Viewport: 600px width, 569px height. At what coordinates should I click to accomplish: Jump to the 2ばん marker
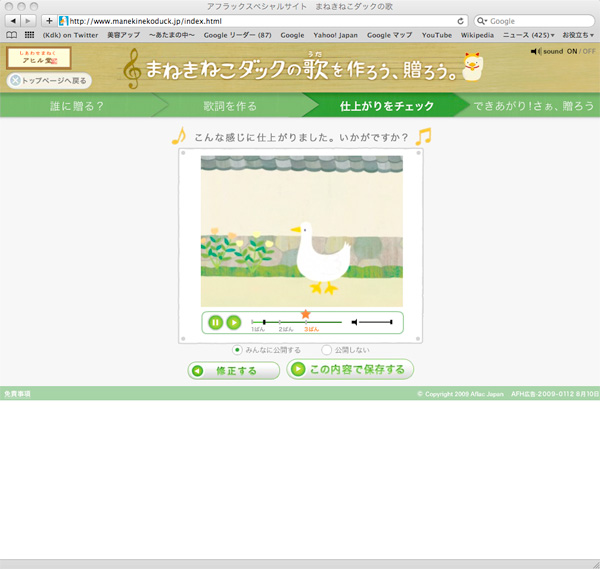click(x=286, y=329)
